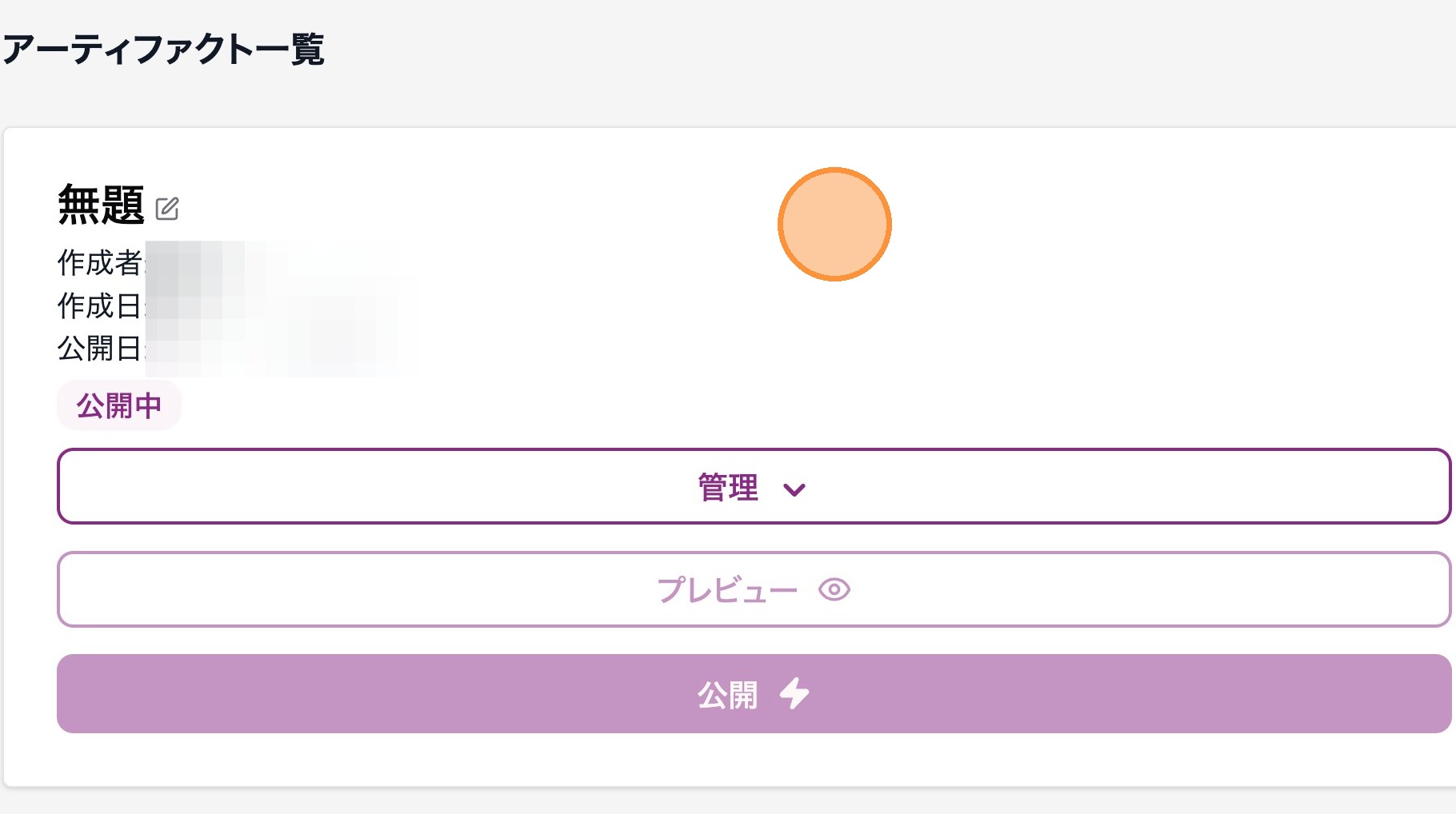This screenshot has width=1456, height=814.
Task: Click the orange circle in the card
Action: 834,224
